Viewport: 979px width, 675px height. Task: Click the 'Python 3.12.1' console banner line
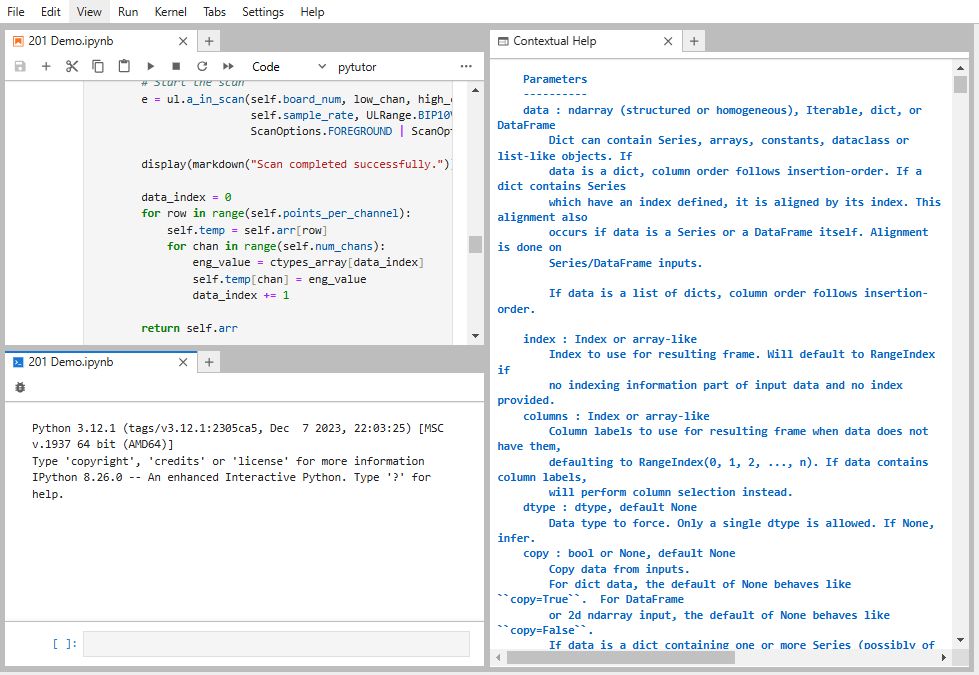tap(238, 436)
